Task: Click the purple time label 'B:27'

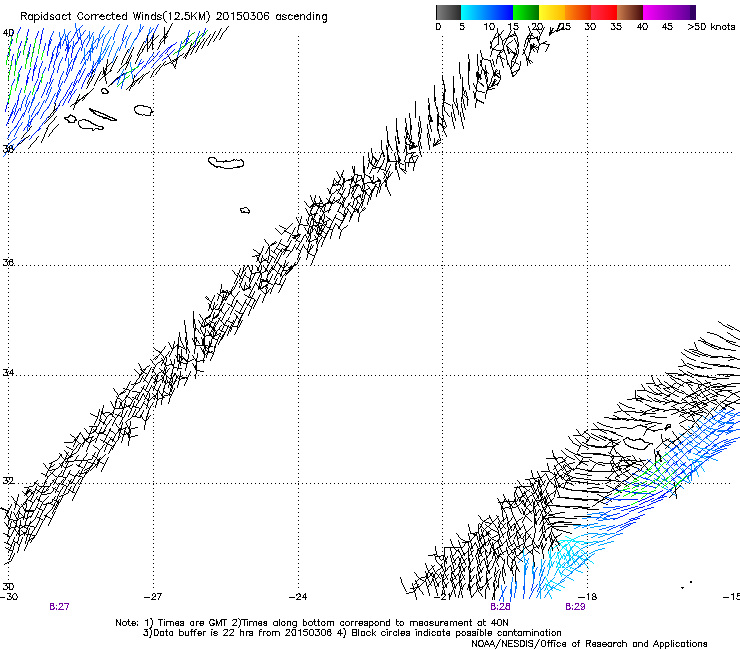Action: 59,607
